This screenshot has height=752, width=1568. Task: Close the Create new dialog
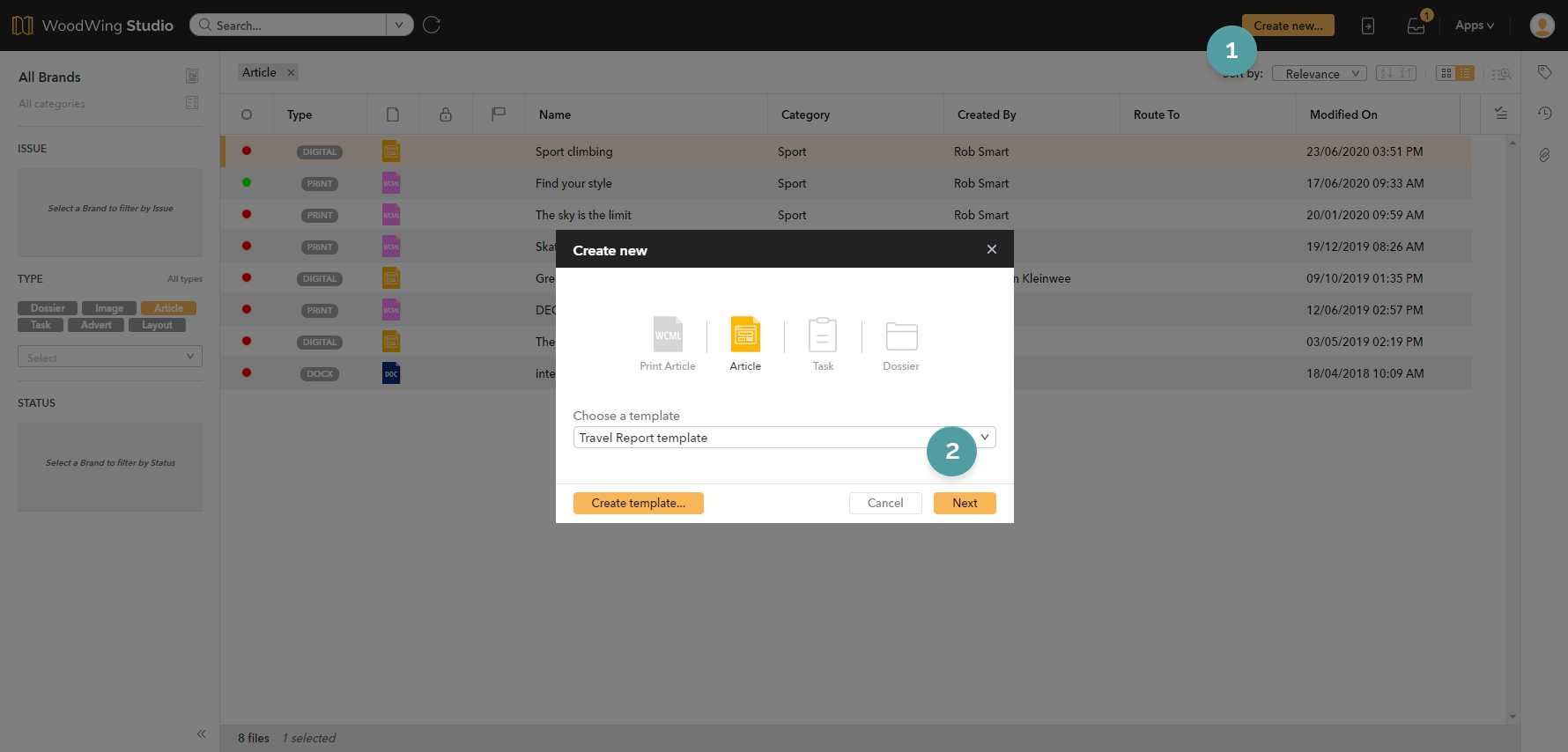pos(992,249)
